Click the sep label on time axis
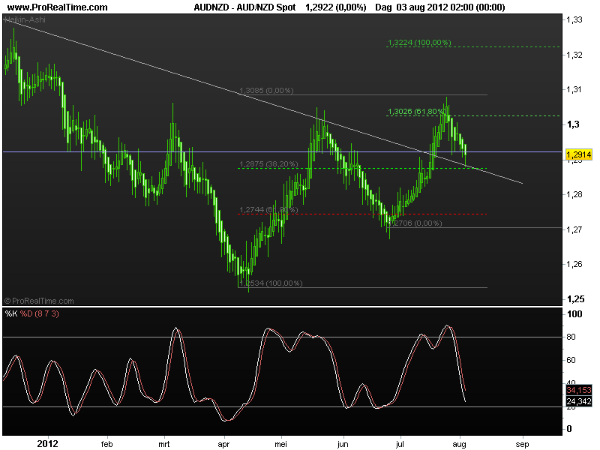The width and height of the screenshot is (600, 450). [522, 444]
